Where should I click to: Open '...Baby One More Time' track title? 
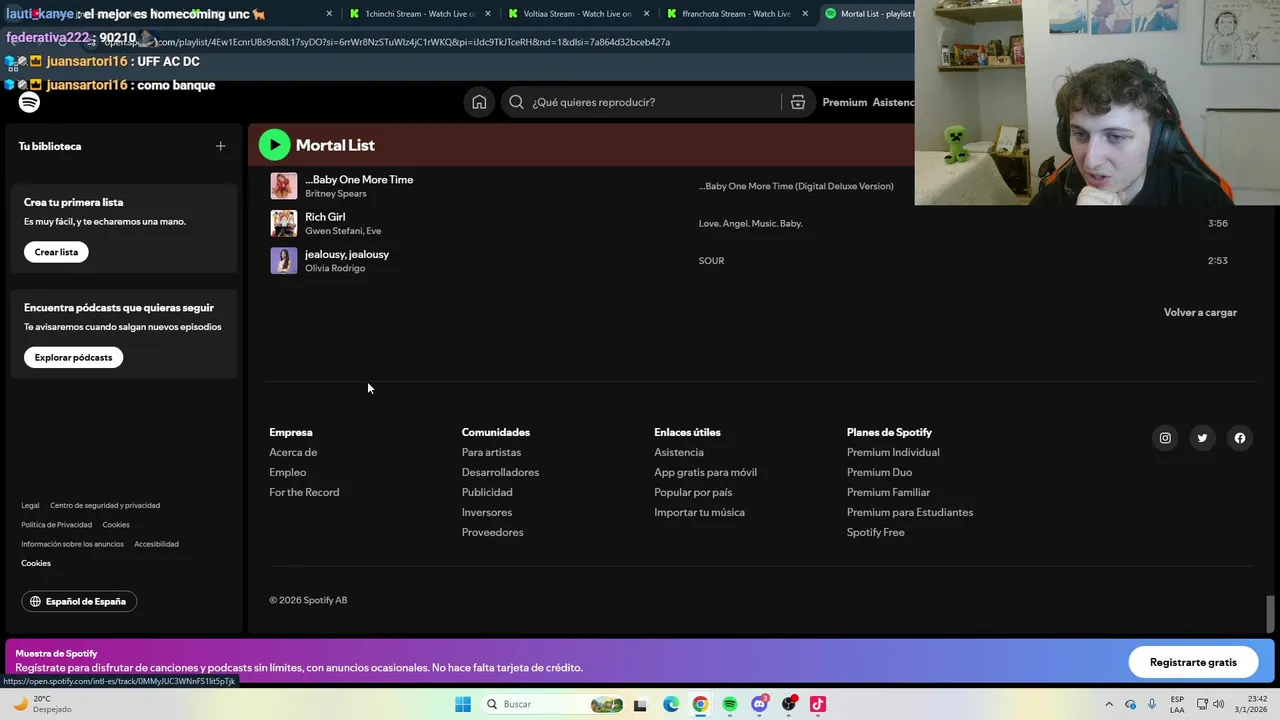(359, 180)
